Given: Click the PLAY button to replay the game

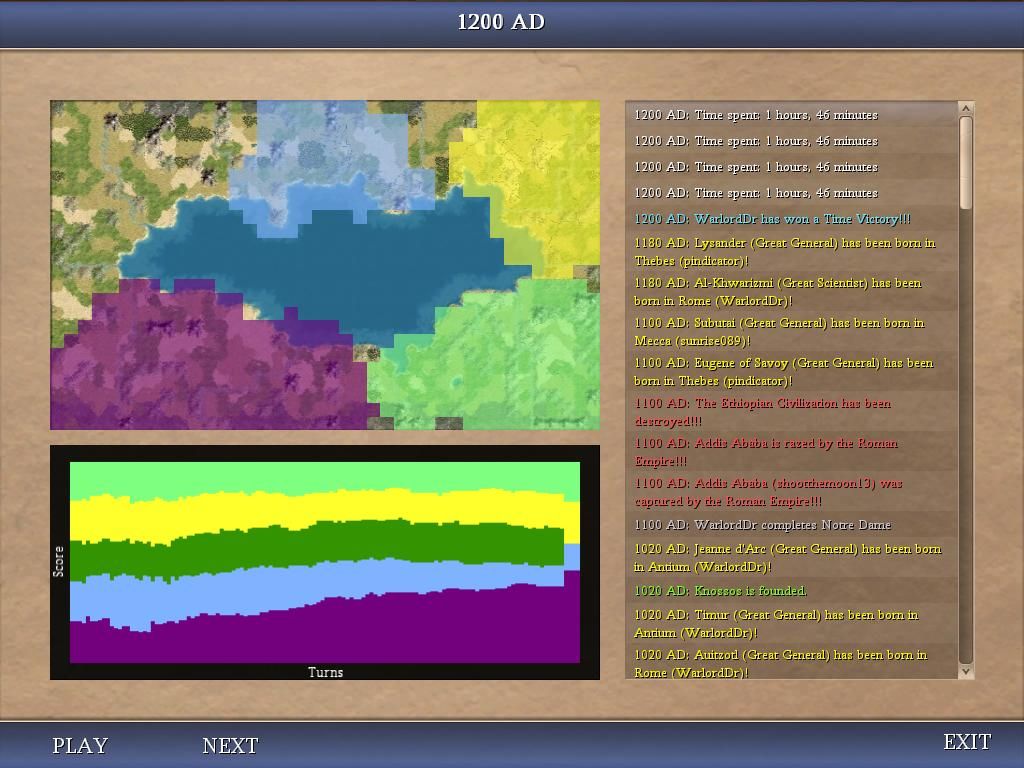Looking at the screenshot, I should tap(80, 746).
